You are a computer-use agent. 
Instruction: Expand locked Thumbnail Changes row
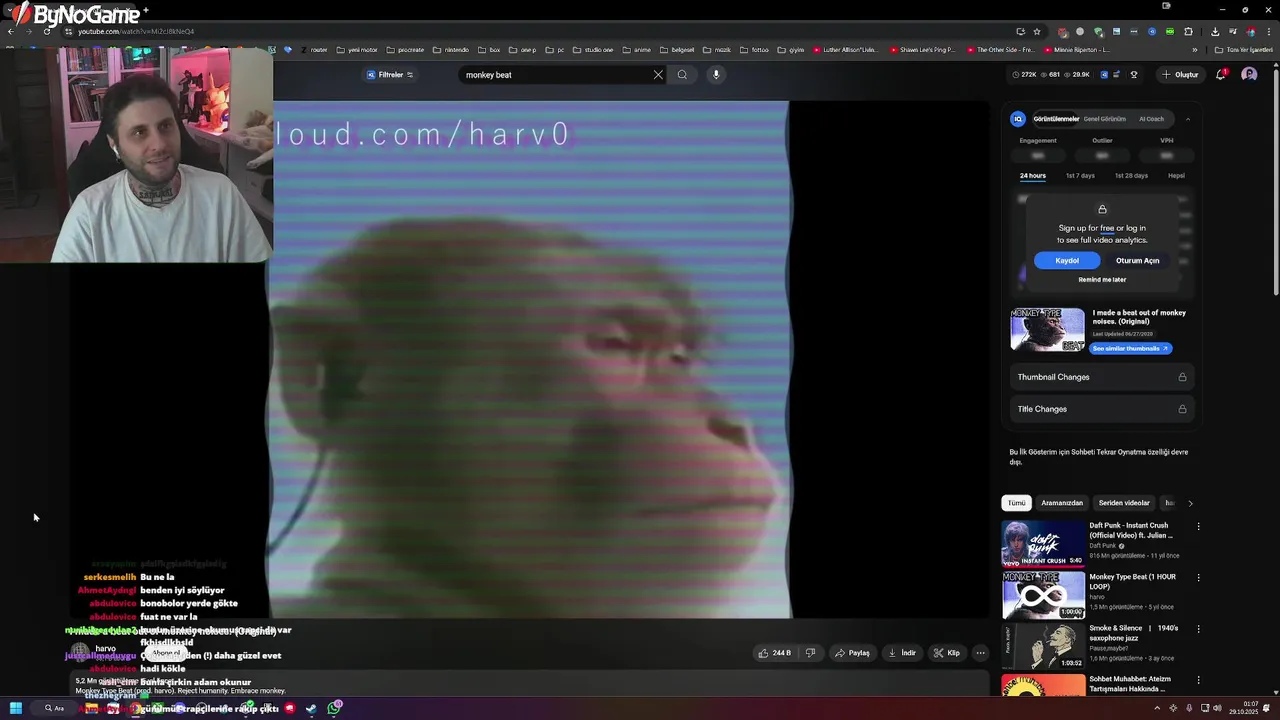tap(1102, 377)
